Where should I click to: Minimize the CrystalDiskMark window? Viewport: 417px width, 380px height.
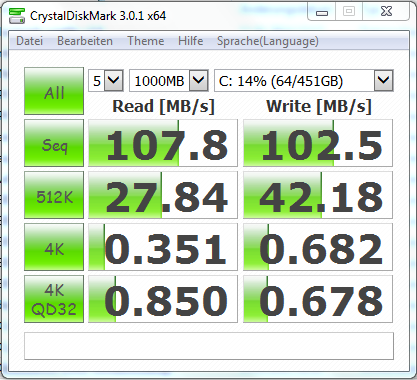click(322, 12)
